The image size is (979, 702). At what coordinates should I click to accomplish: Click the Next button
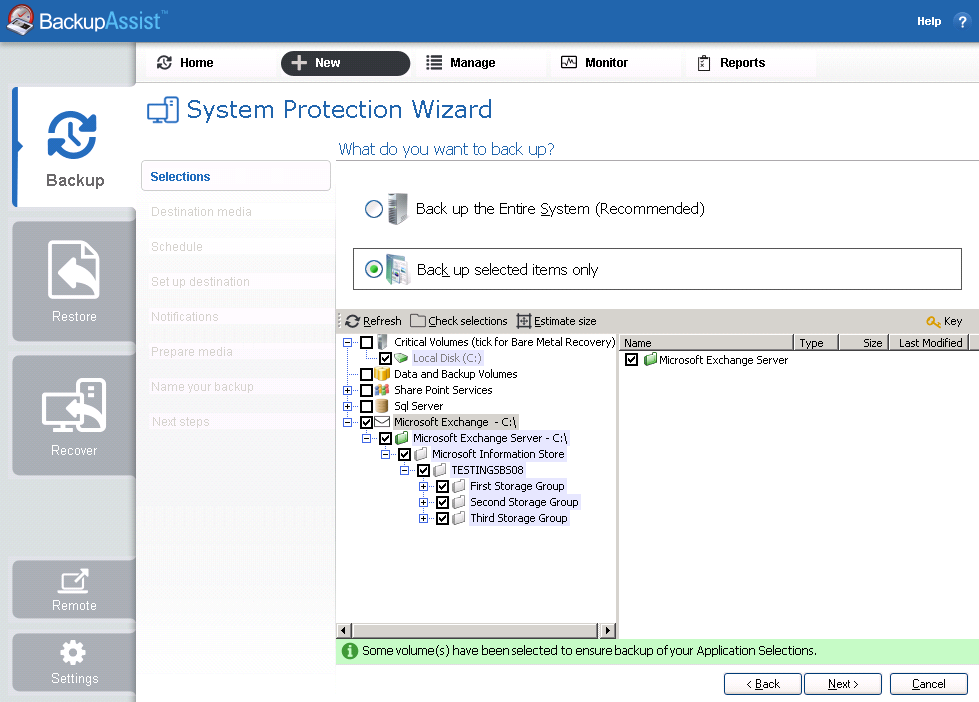[x=843, y=684]
